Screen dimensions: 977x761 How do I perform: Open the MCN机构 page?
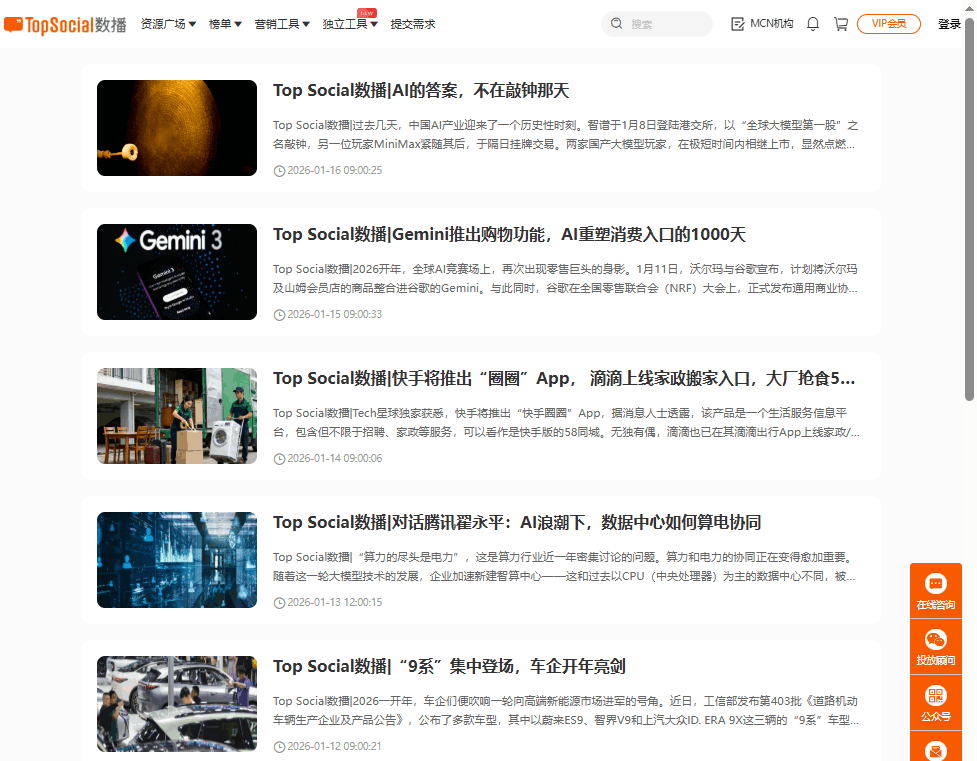(762, 24)
